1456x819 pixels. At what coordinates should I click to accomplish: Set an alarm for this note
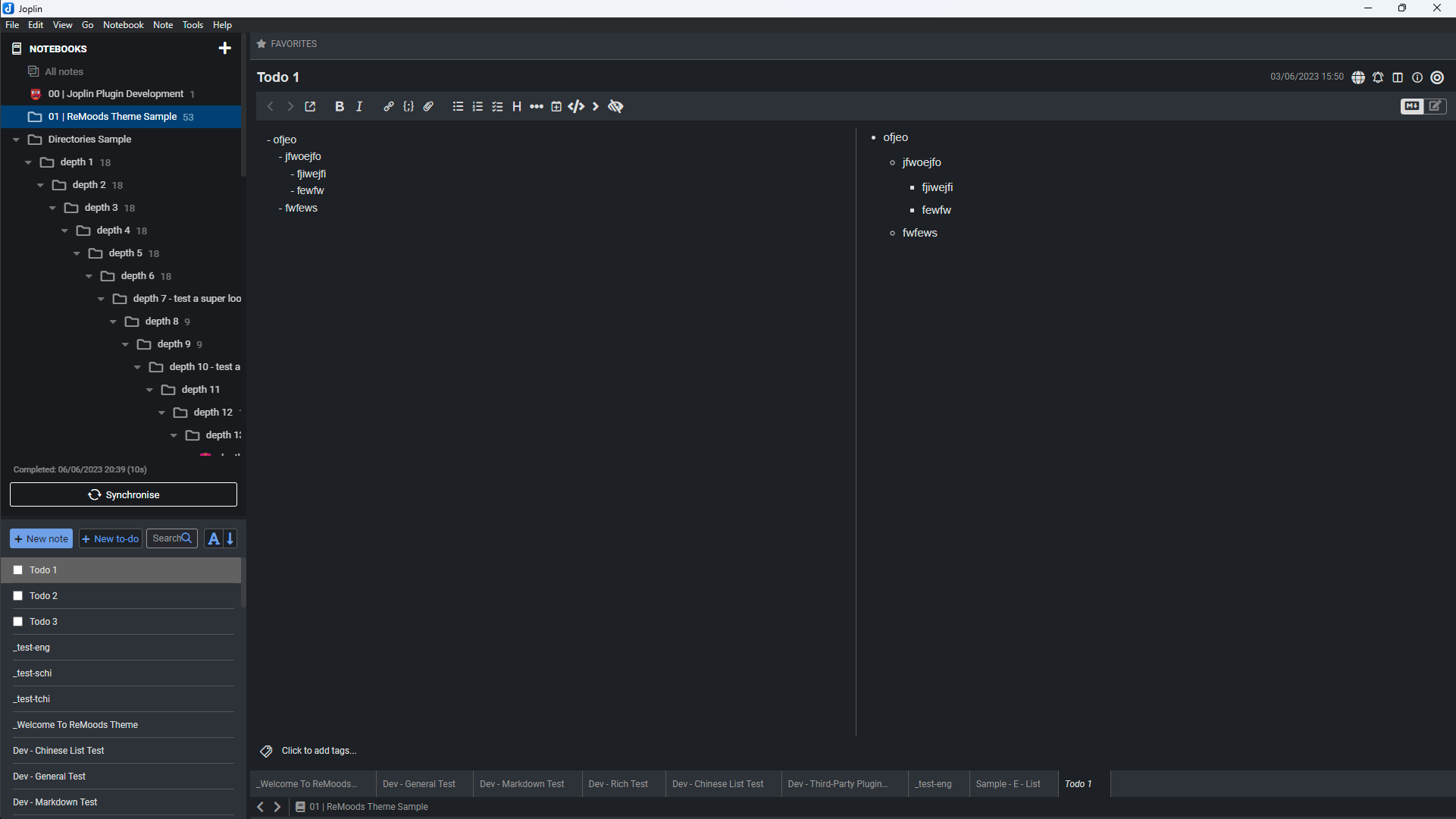tap(1378, 77)
